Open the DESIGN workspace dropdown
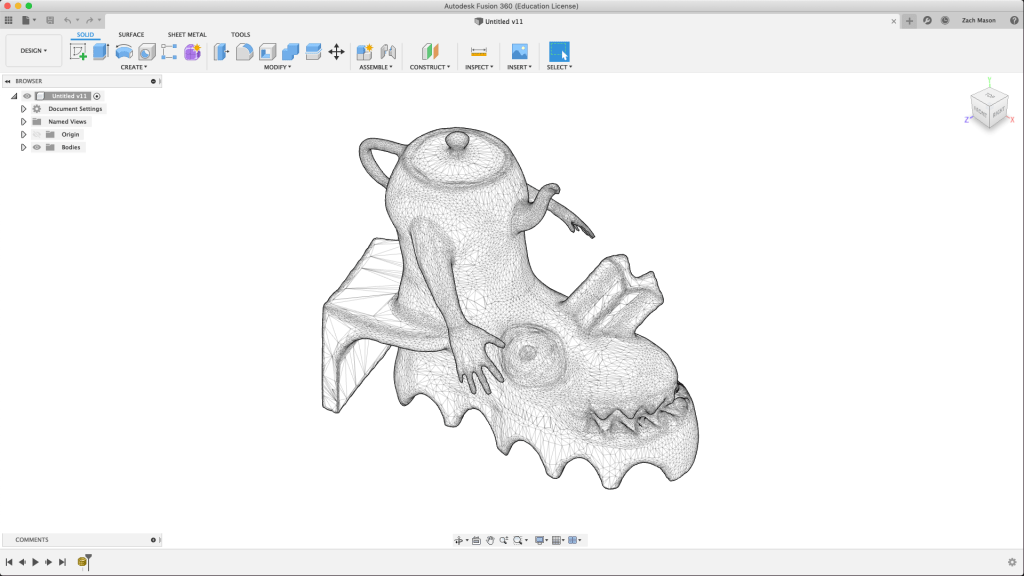Image resolution: width=1024 pixels, height=576 pixels. coord(34,50)
